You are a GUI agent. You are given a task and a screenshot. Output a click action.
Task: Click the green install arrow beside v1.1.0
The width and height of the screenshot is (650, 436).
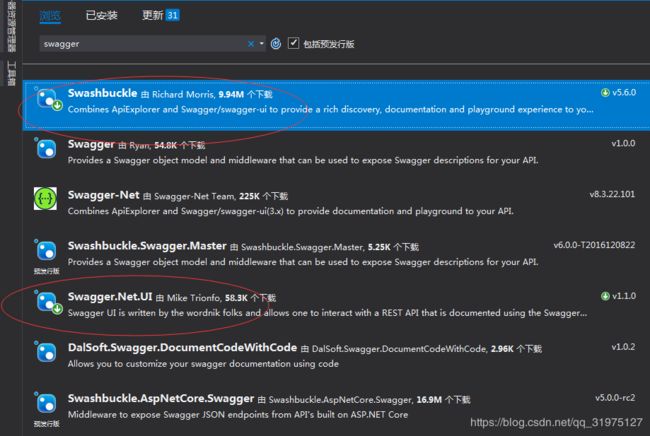point(605,296)
